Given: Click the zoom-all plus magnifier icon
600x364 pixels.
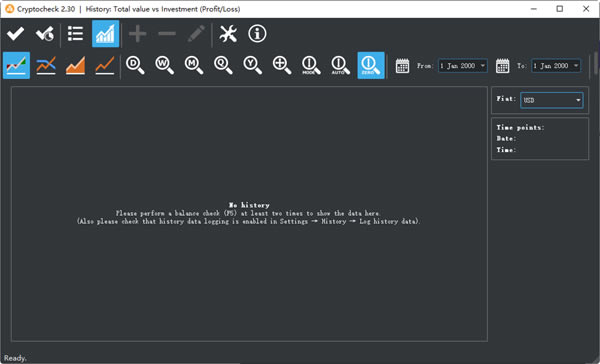Looking at the screenshot, I should (282, 65).
